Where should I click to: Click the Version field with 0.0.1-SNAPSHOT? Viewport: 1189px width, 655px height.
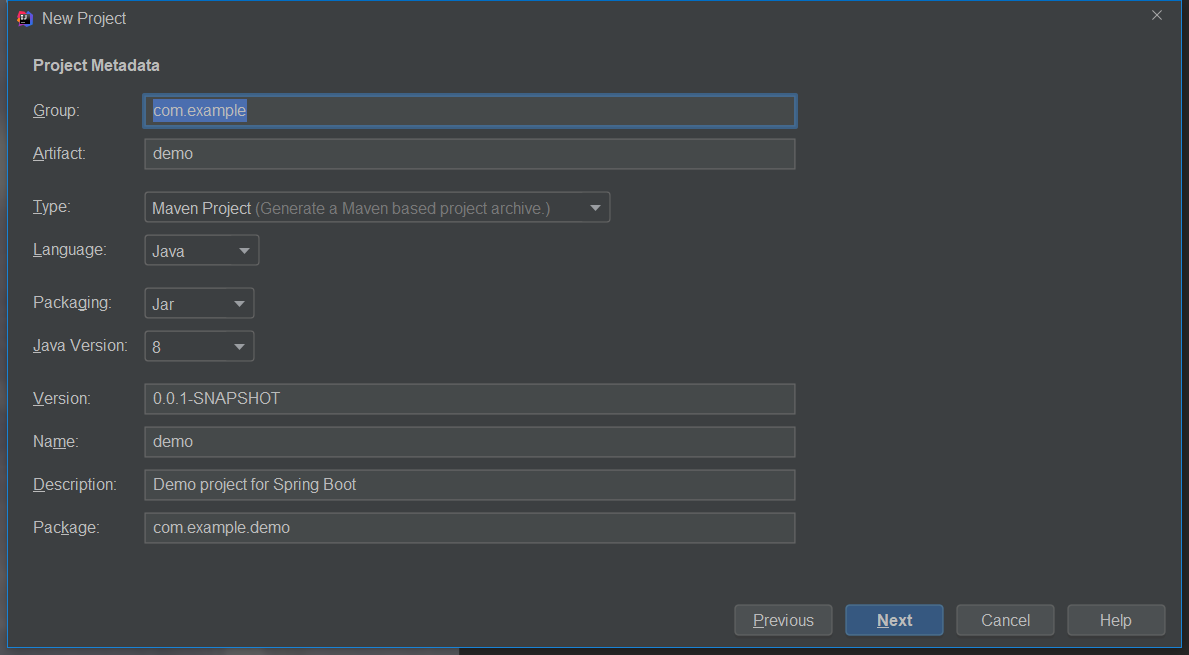coord(469,399)
